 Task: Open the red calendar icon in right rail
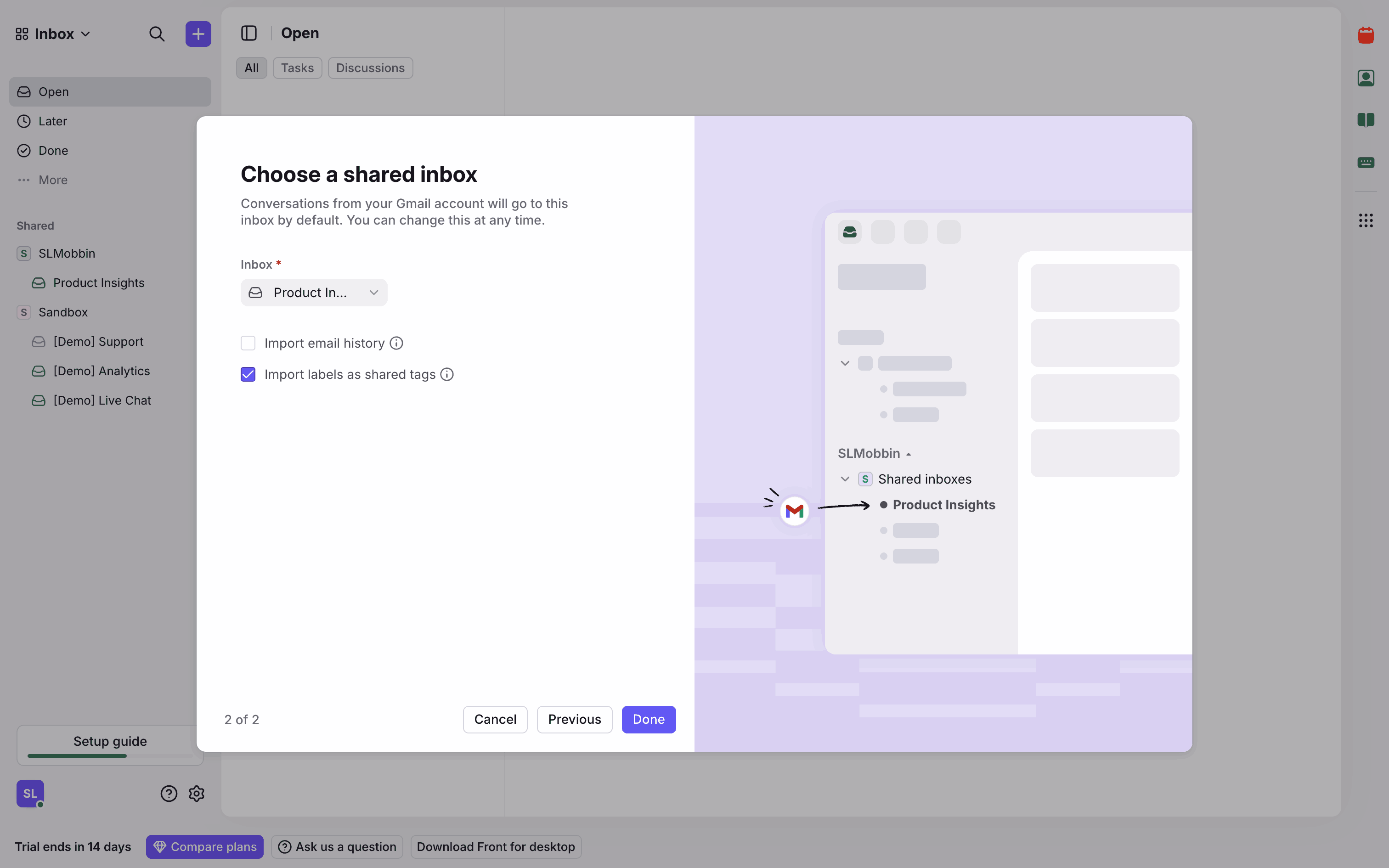[x=1366, y=36]
